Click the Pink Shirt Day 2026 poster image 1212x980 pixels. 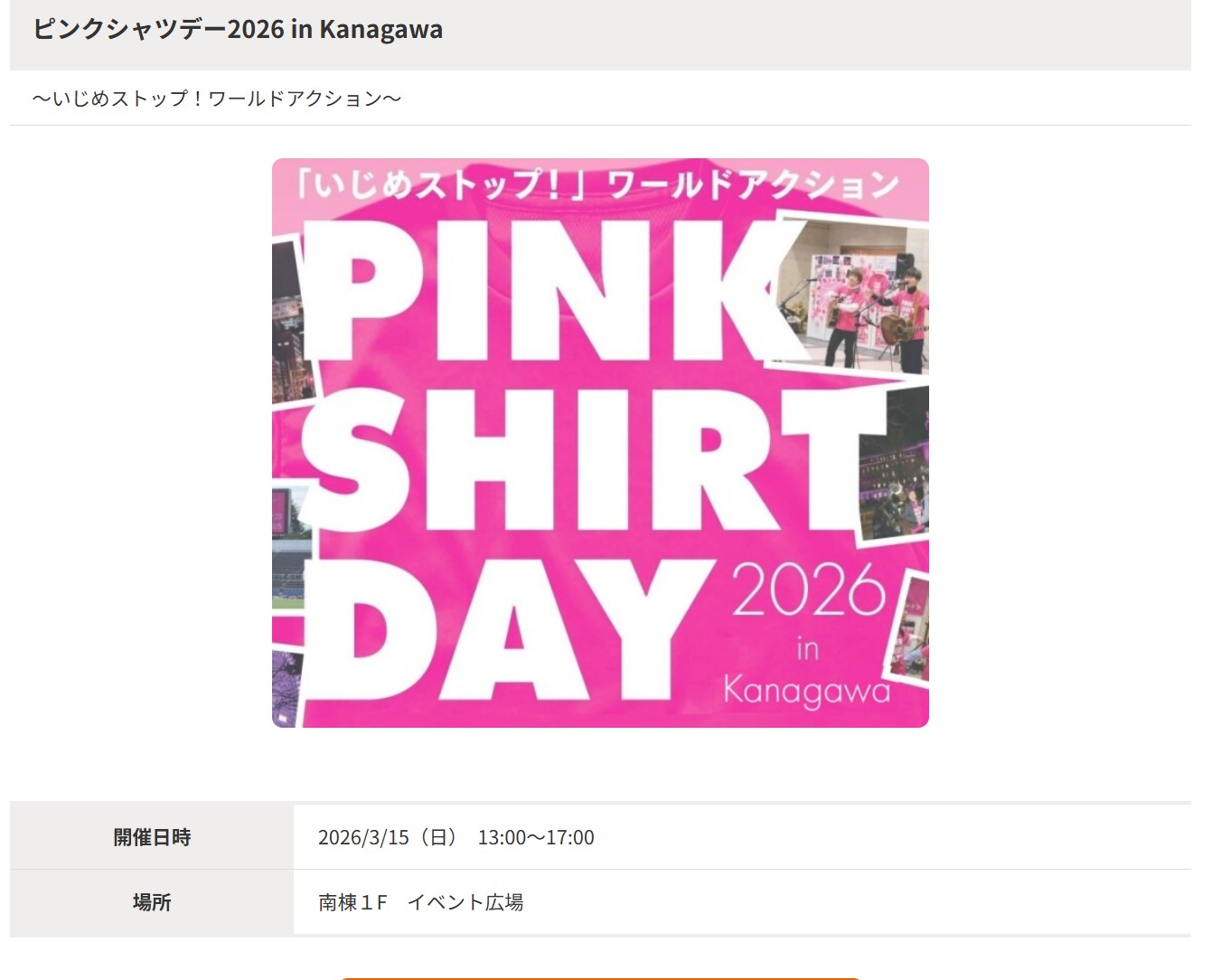(x=600, y=443)
